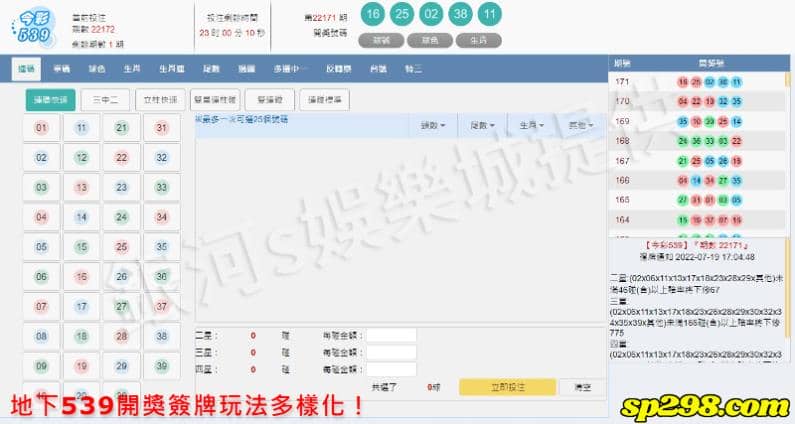Open the 尾數 dropdown above the selection area
This screenshot has width=795, height=424.
coord(482,125)
